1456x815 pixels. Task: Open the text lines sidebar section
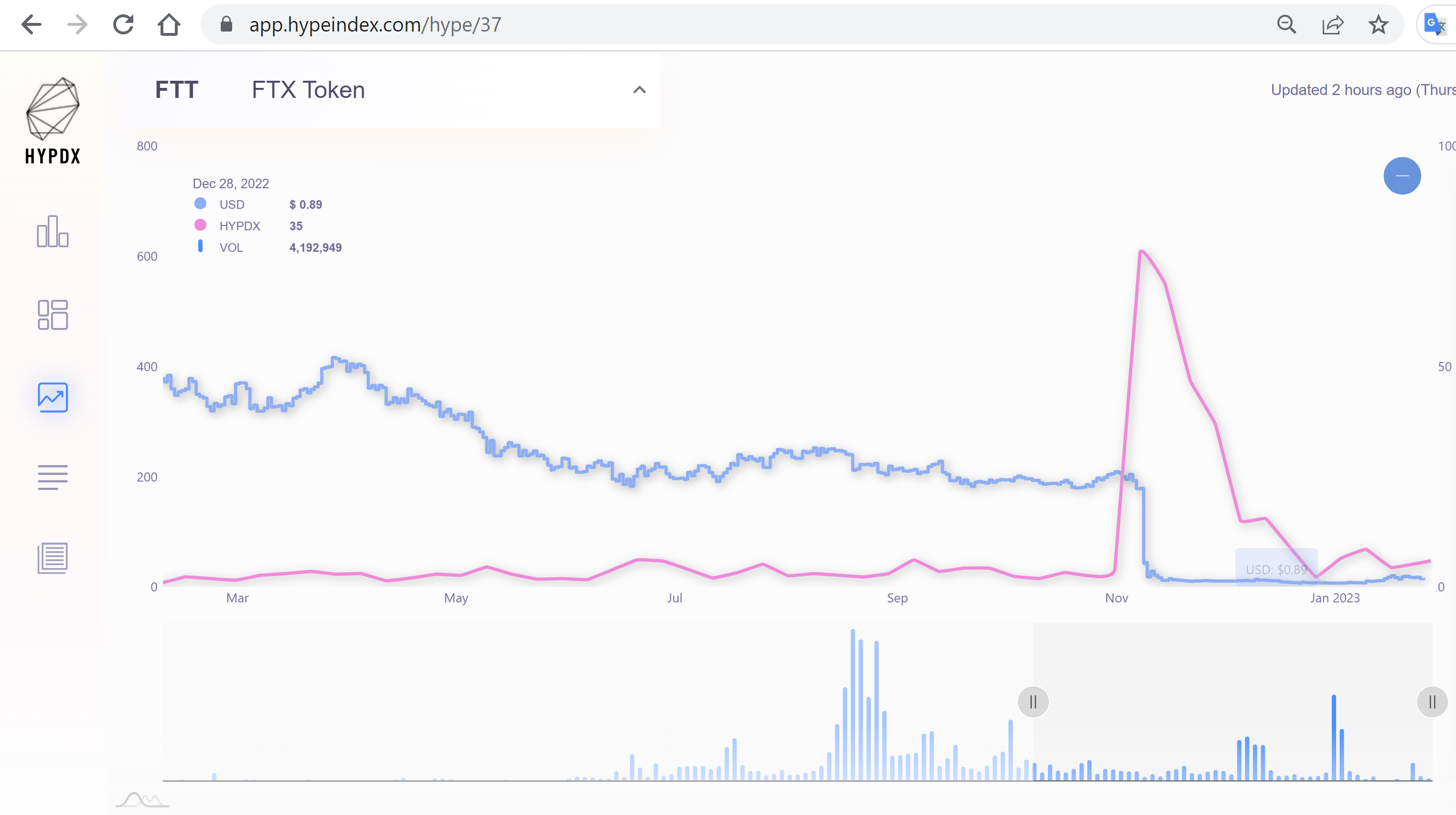click(x=53, y=477)
